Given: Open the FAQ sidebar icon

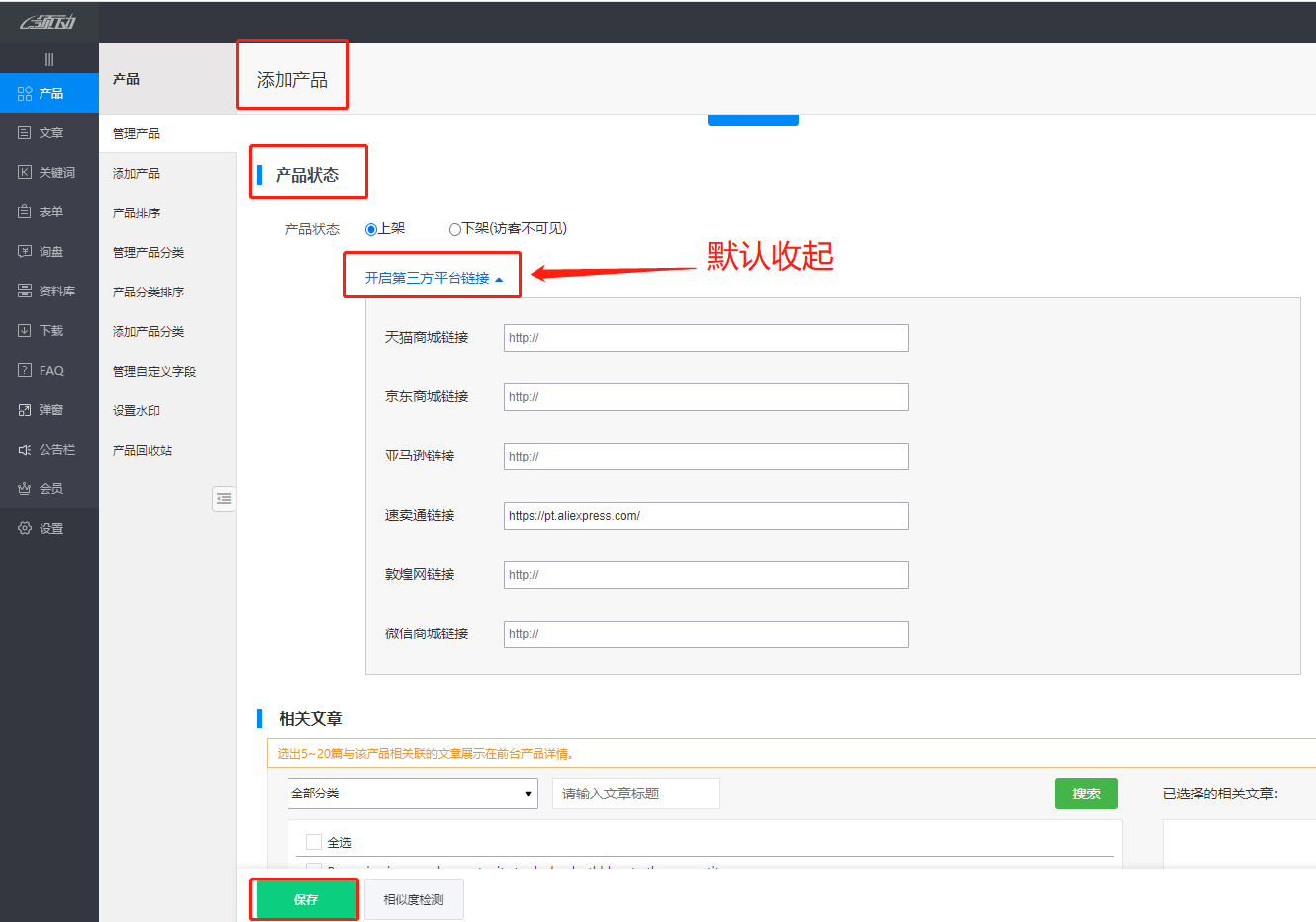Looking at the screenshot, I should 25,370.
